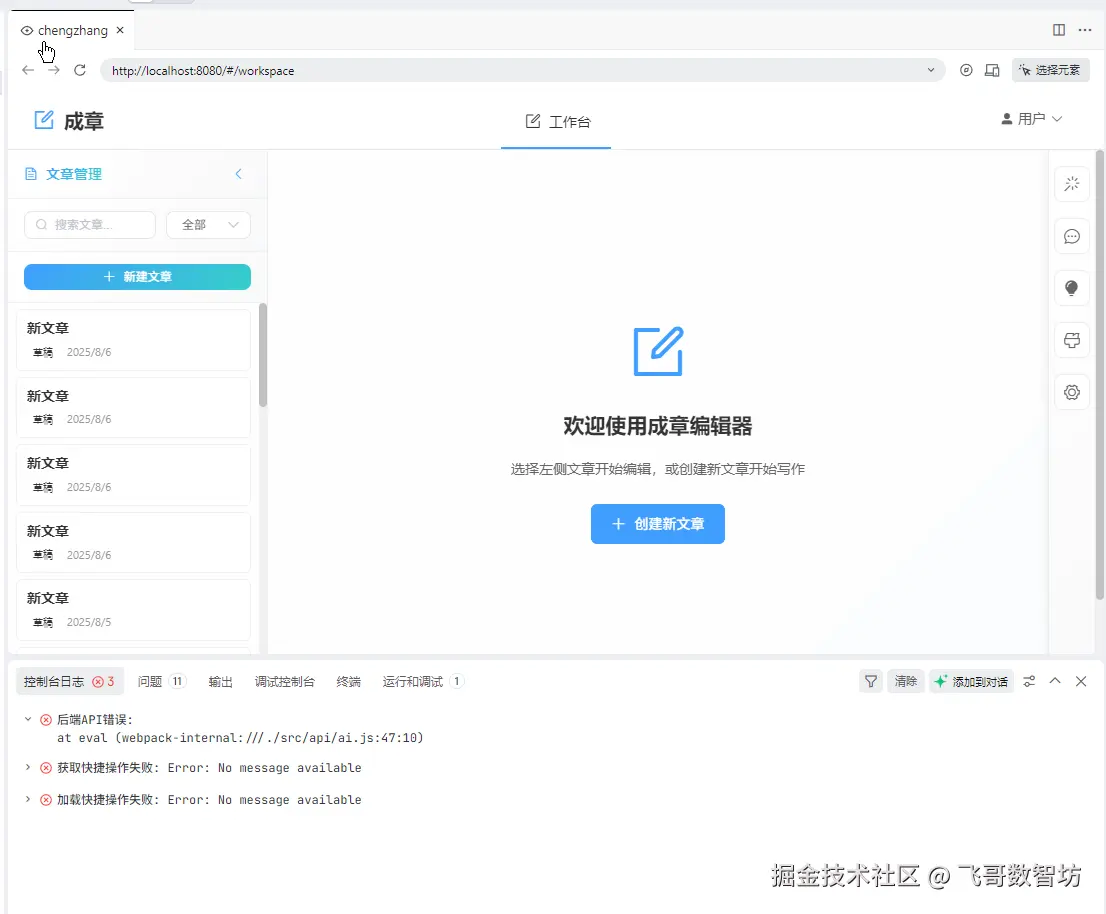Screen dimensions: 1106x914
Task: Open the 用户 account dropdown
Action: 1031,119
